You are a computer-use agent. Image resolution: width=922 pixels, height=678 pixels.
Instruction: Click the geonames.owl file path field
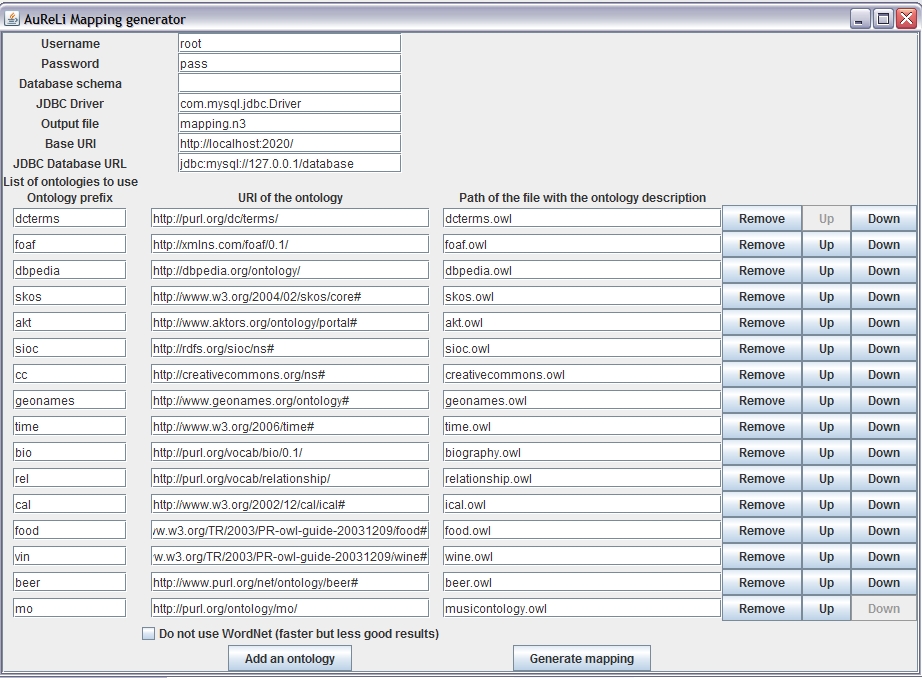(581, 401)
